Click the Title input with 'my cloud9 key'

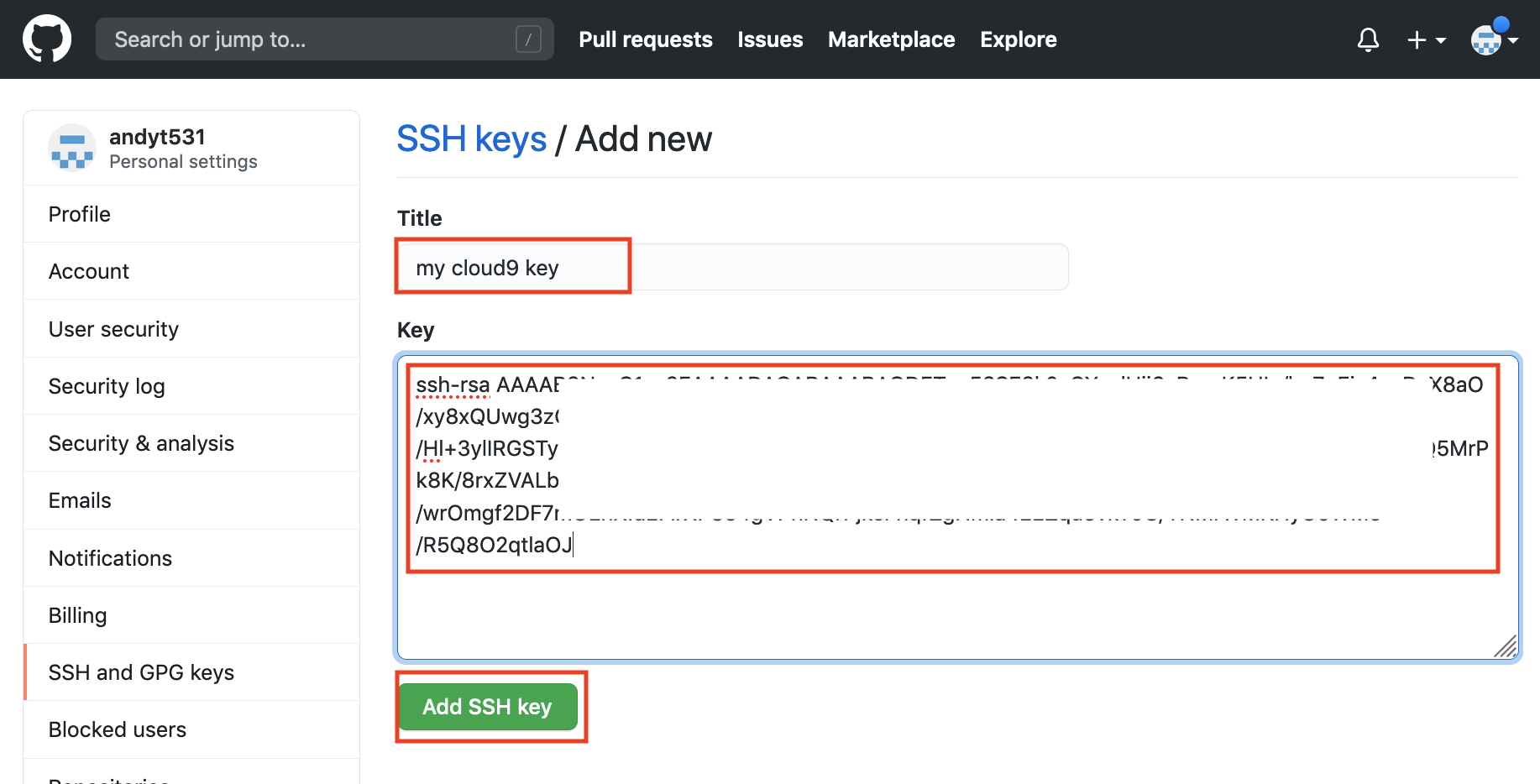[x=732, y=267]
